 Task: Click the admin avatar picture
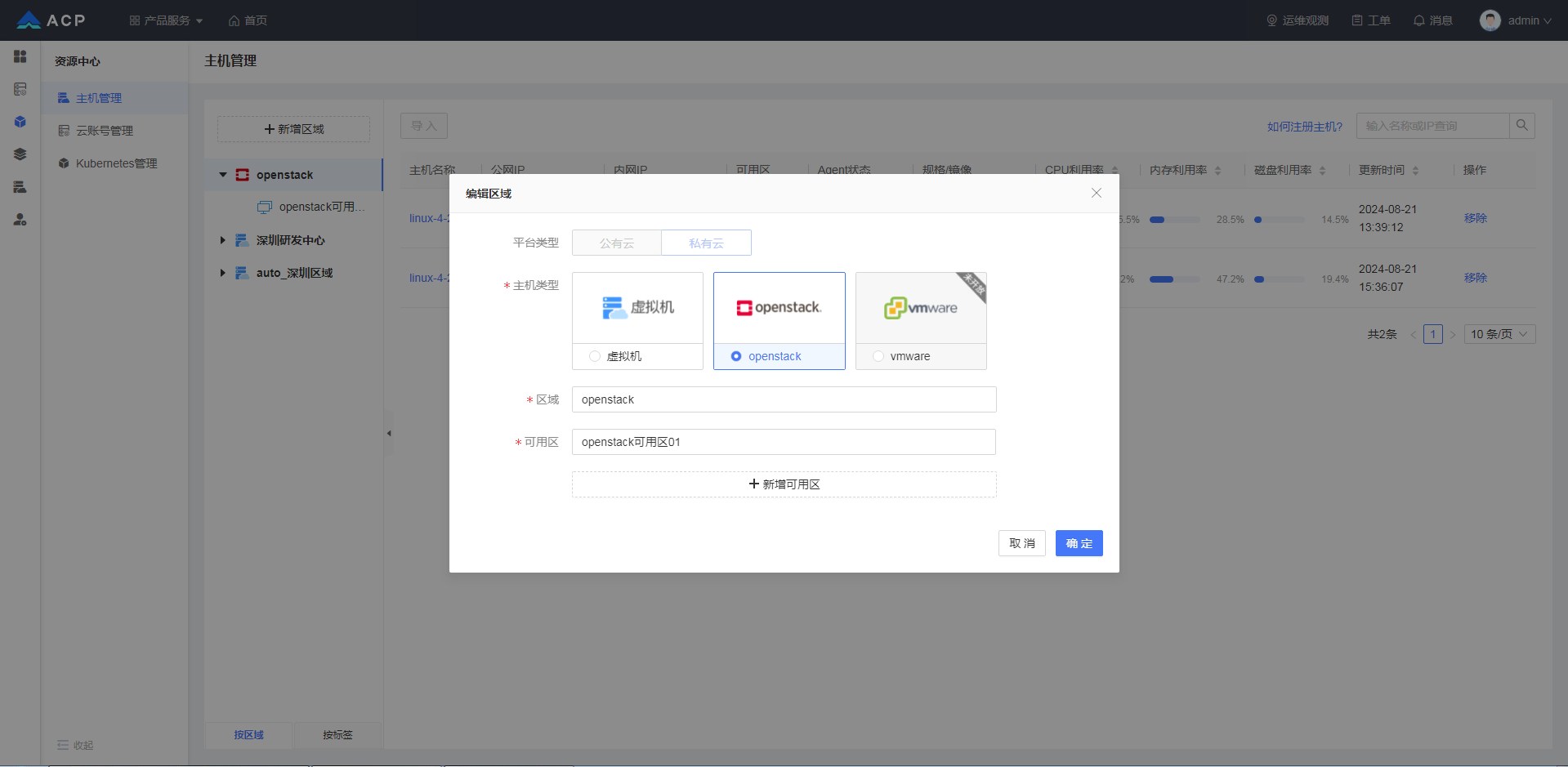[x=1490, y=20]
